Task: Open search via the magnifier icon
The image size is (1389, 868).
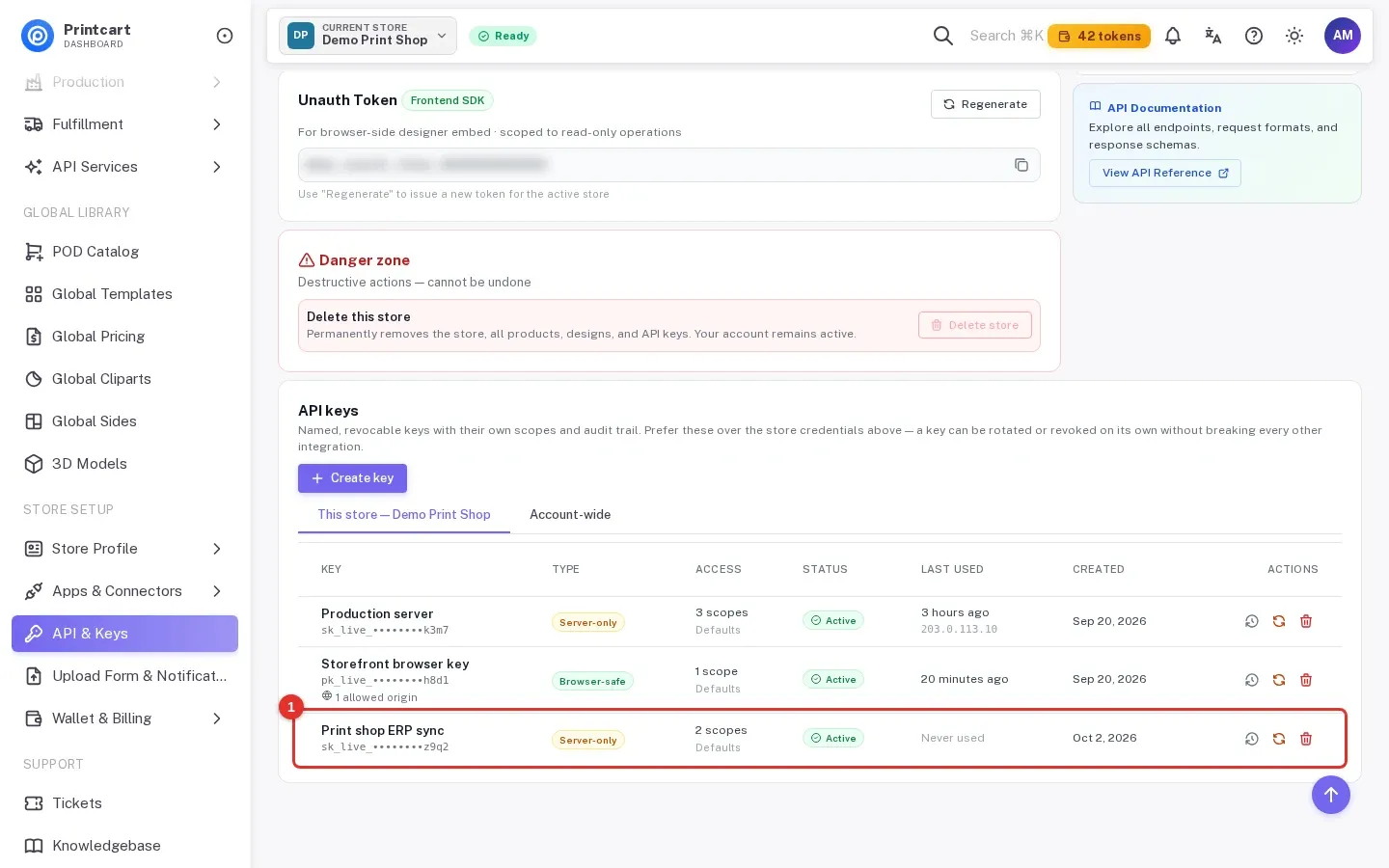Action: coord(943,36)
